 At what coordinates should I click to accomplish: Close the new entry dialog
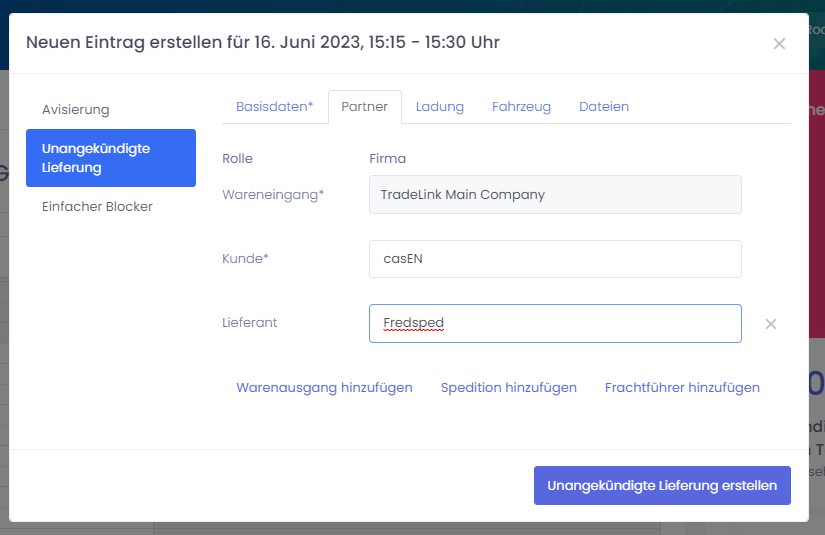[779, 43]
